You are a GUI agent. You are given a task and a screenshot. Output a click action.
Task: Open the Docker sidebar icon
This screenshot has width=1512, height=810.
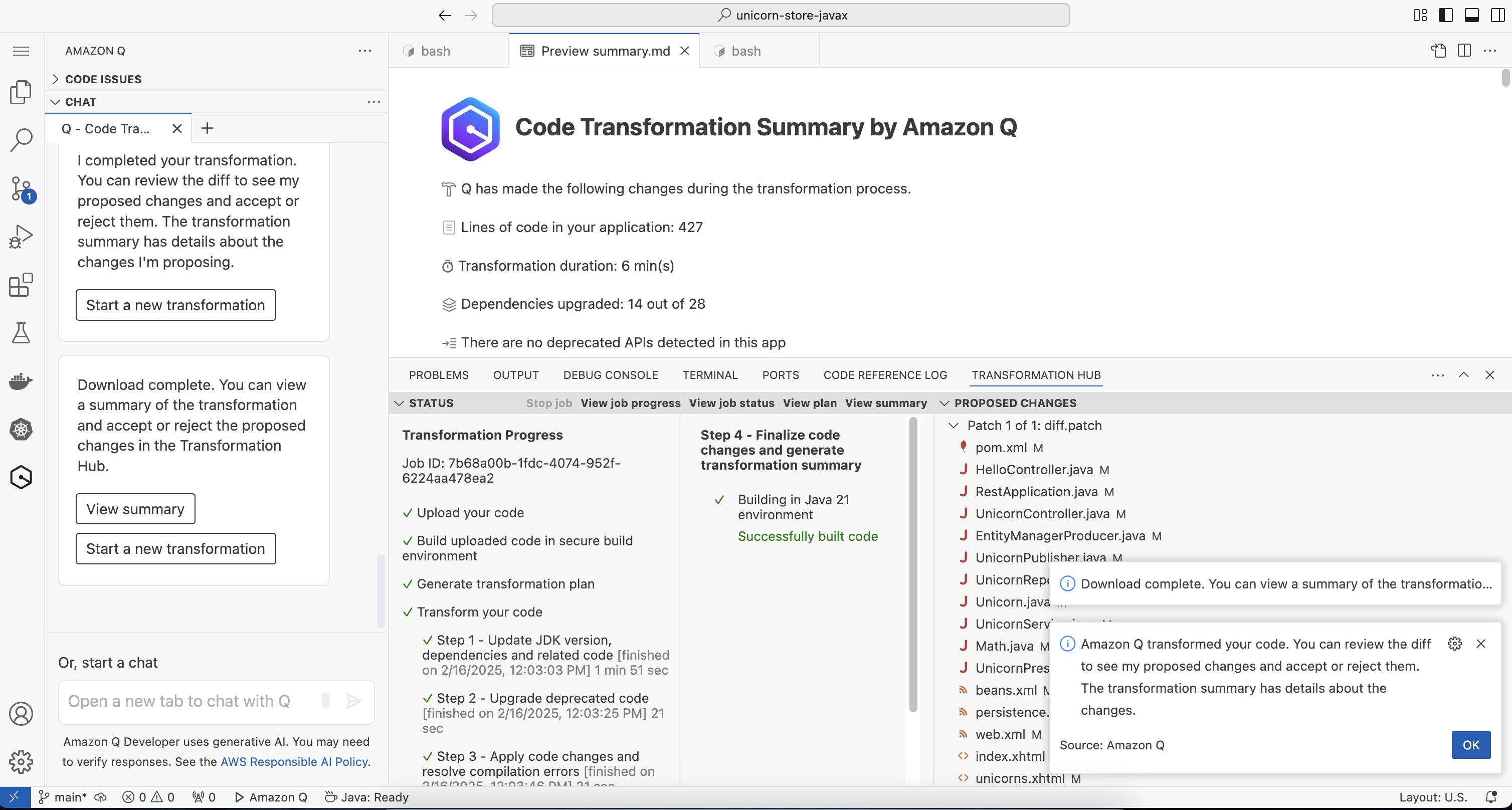coord(22,381)
